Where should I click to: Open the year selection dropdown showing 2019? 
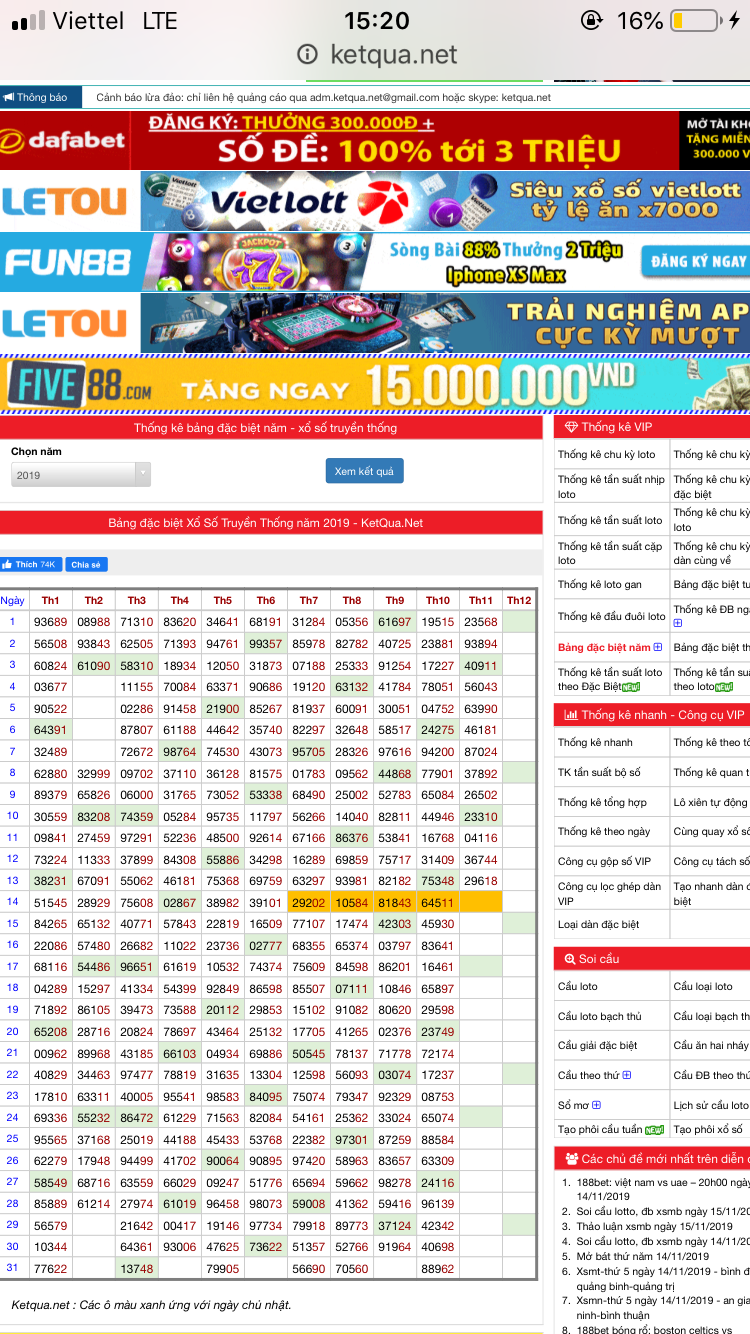tap(81, 475)
